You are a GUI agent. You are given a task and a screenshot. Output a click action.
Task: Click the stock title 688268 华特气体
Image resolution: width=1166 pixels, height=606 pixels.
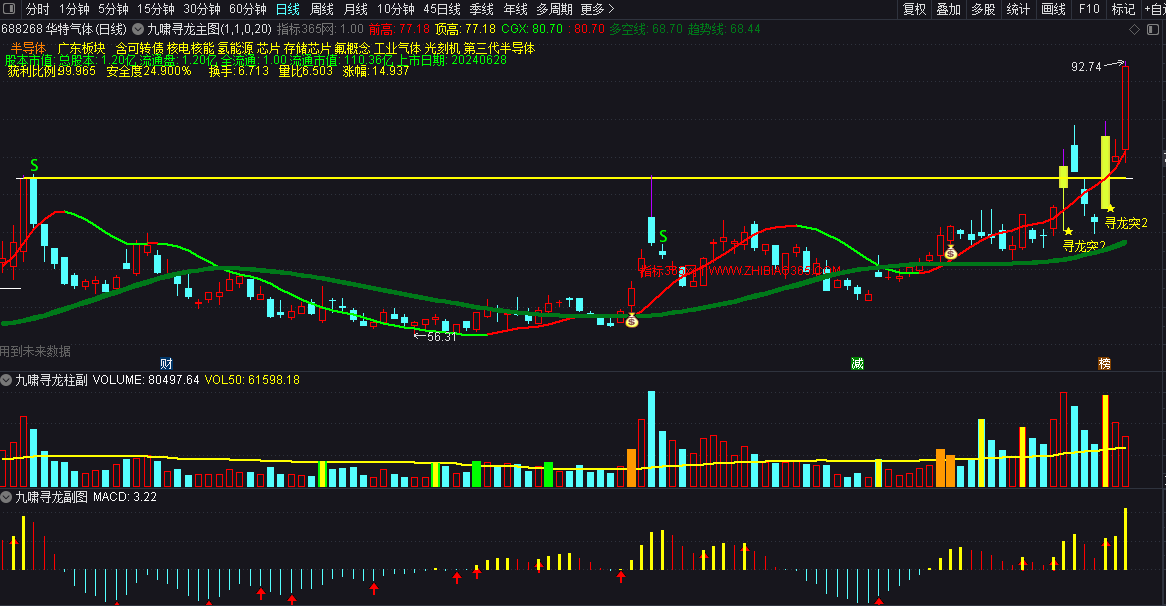(64, 29)
